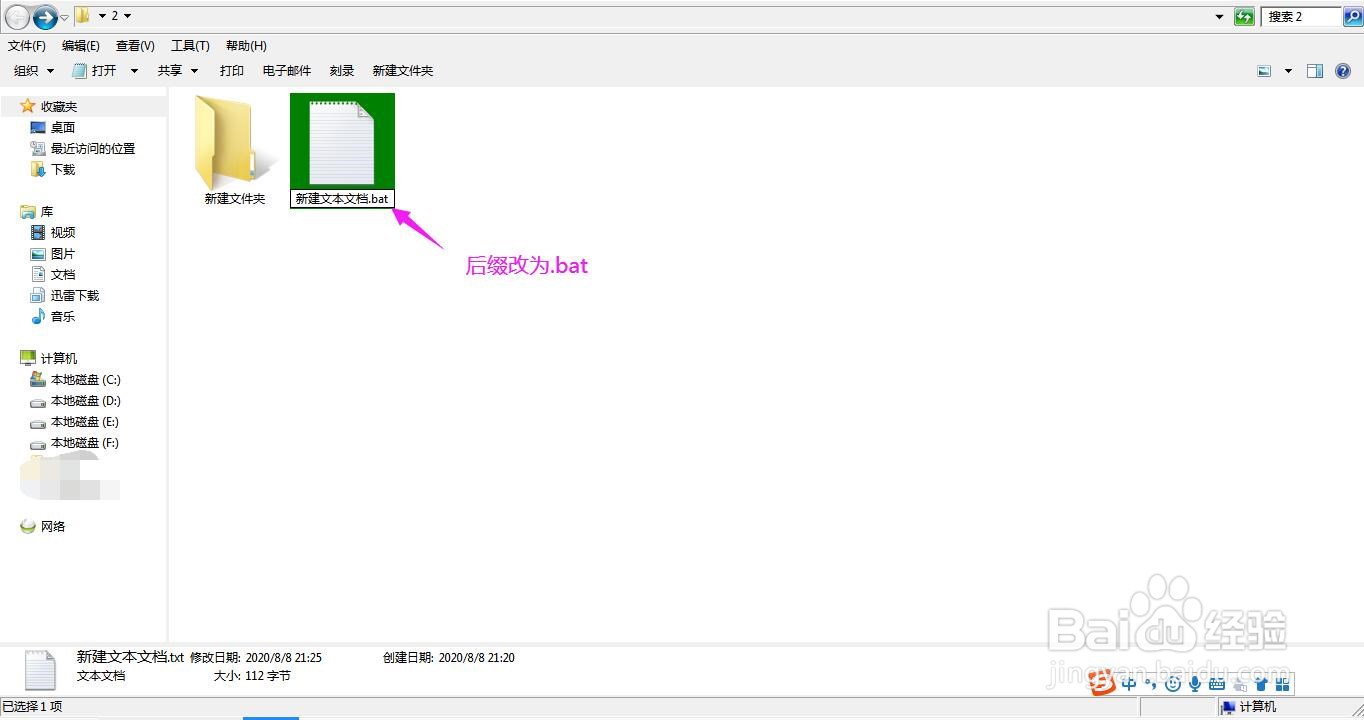Open the 工具(T) menu

(x=190, y=46)
